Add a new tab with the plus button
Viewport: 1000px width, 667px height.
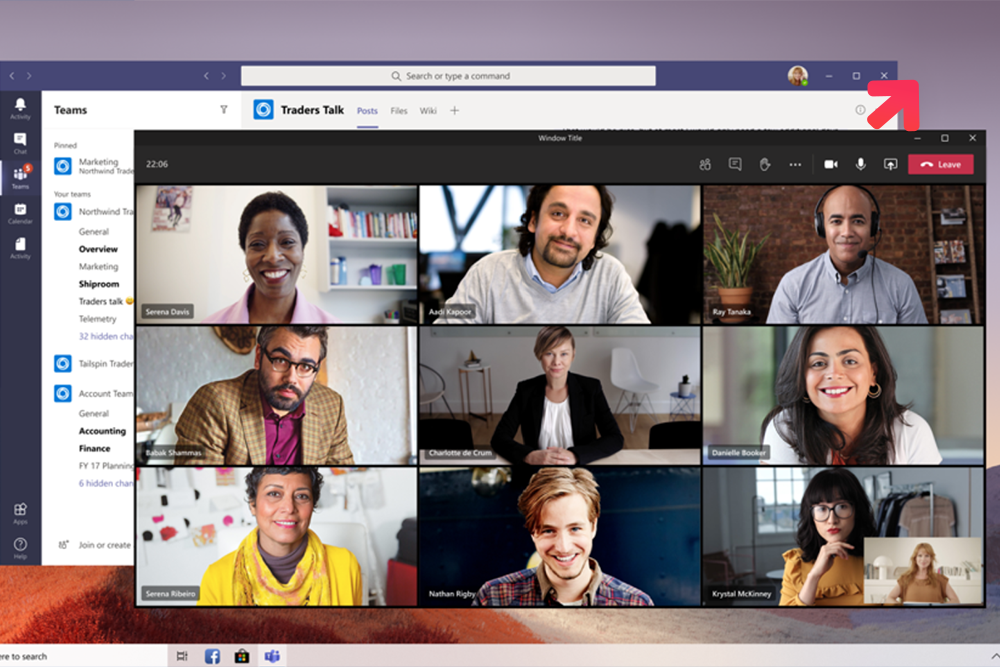tap(454, 110)
